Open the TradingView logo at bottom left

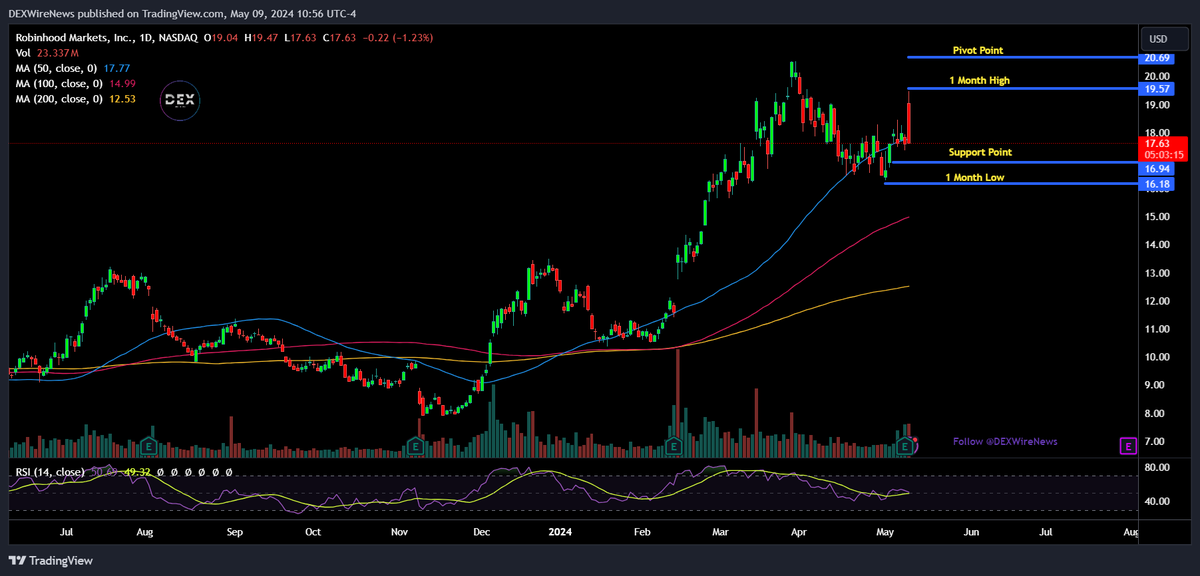click(x=51, y=561)
